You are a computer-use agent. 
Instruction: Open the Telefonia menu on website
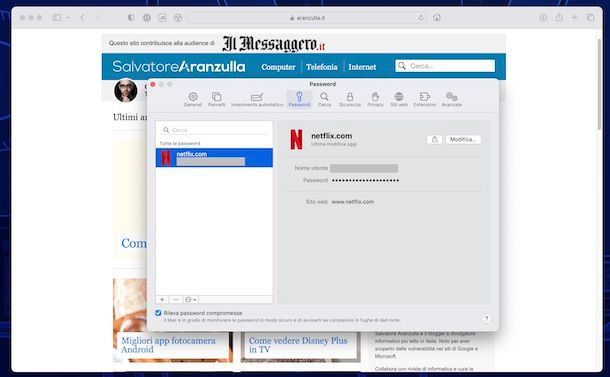(x=322, y=67)
